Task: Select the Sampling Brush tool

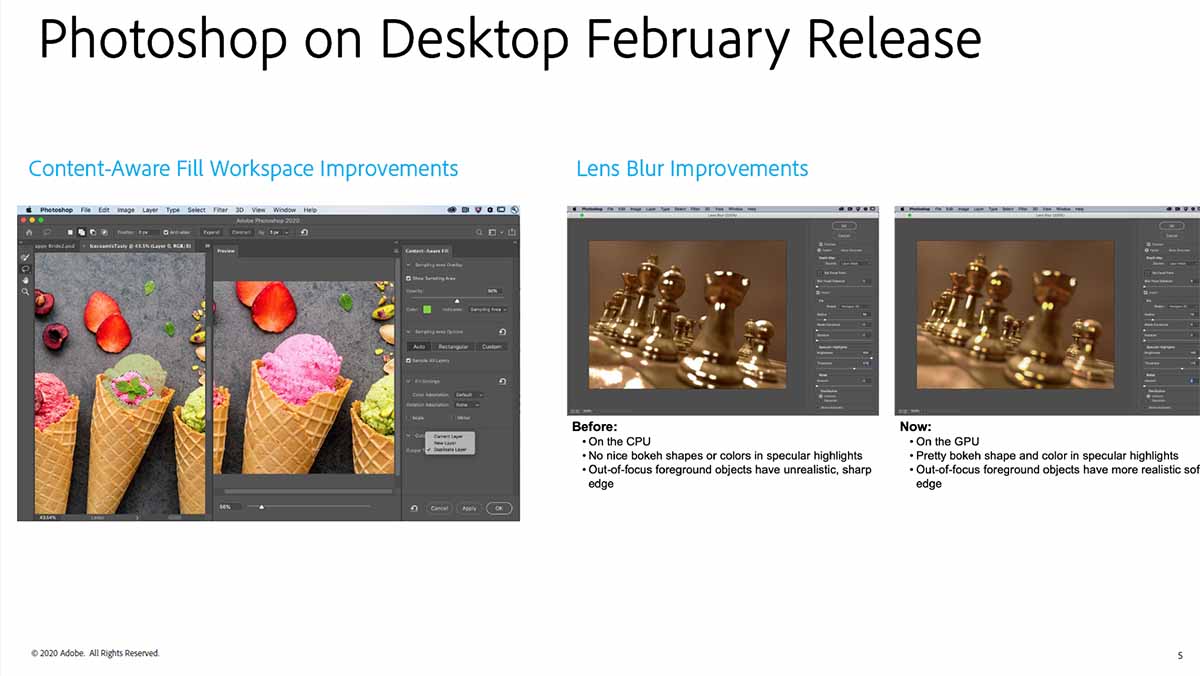Action: (25, 257)
